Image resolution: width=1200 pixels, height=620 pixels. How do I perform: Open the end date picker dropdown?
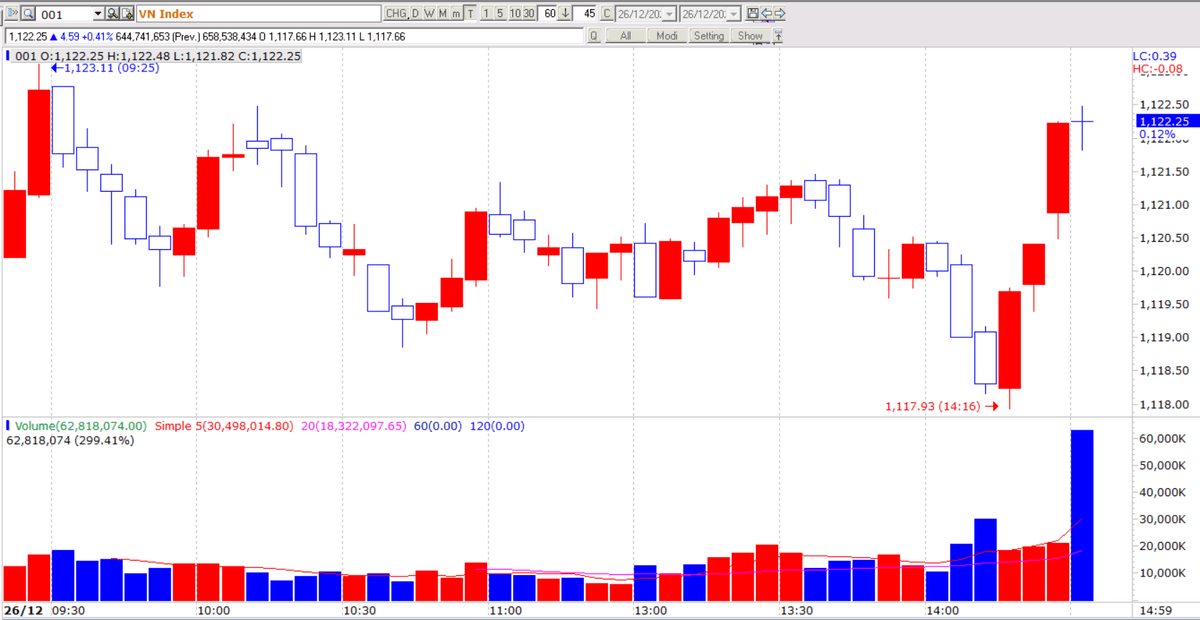pyautogui.click(x=735, y=14)
